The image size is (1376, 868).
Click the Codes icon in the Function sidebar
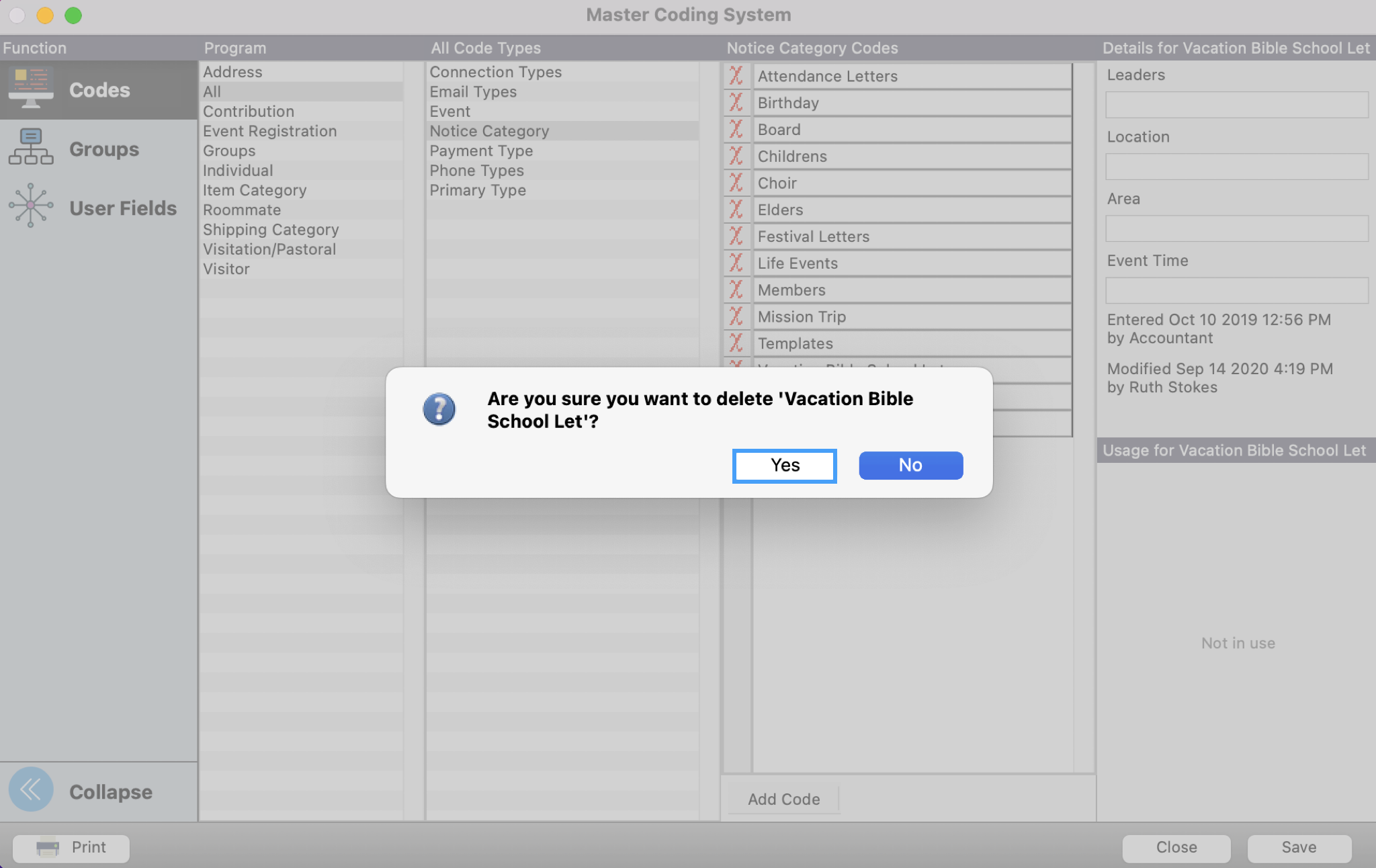pyautogui.click(x=30, y=88)
